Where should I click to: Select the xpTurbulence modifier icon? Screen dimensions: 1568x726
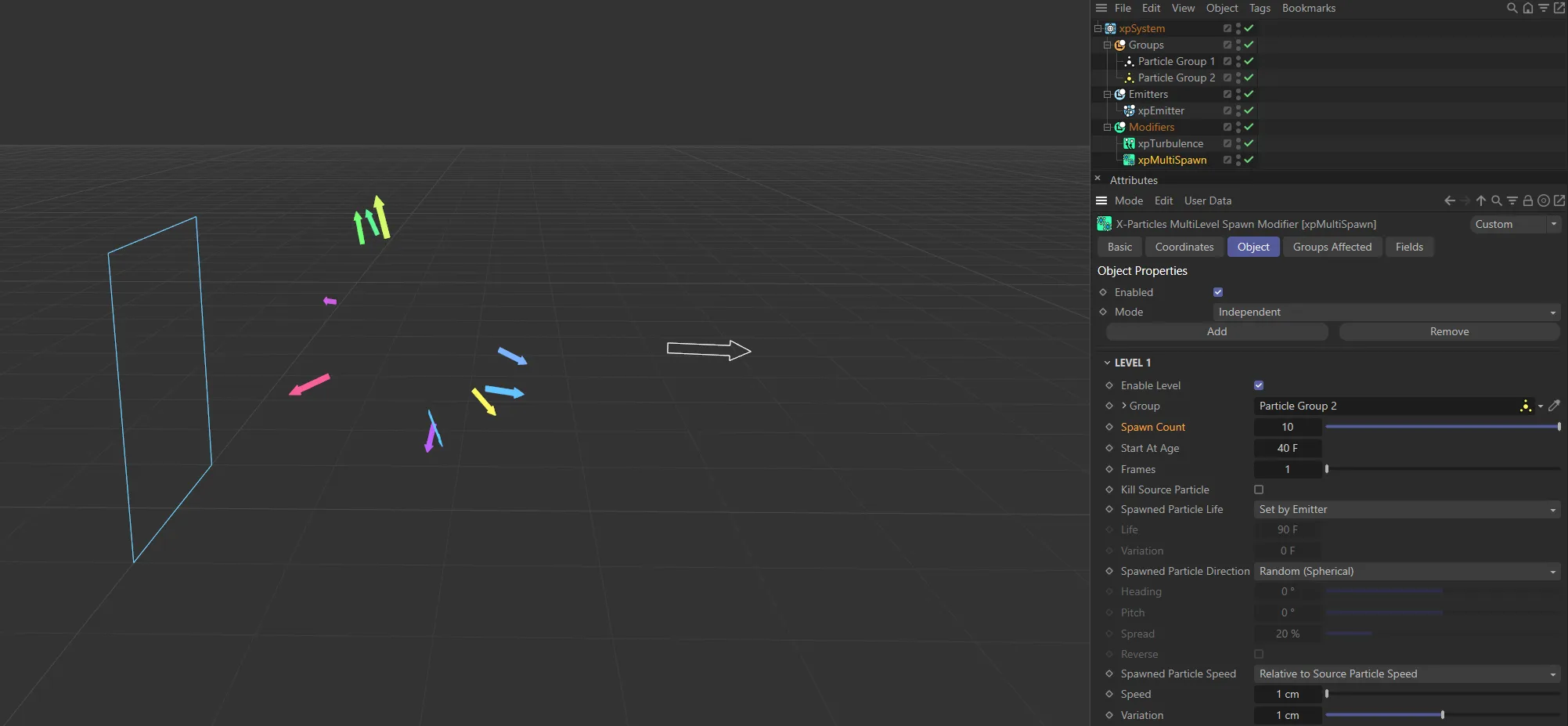(x=1129, y=143)
